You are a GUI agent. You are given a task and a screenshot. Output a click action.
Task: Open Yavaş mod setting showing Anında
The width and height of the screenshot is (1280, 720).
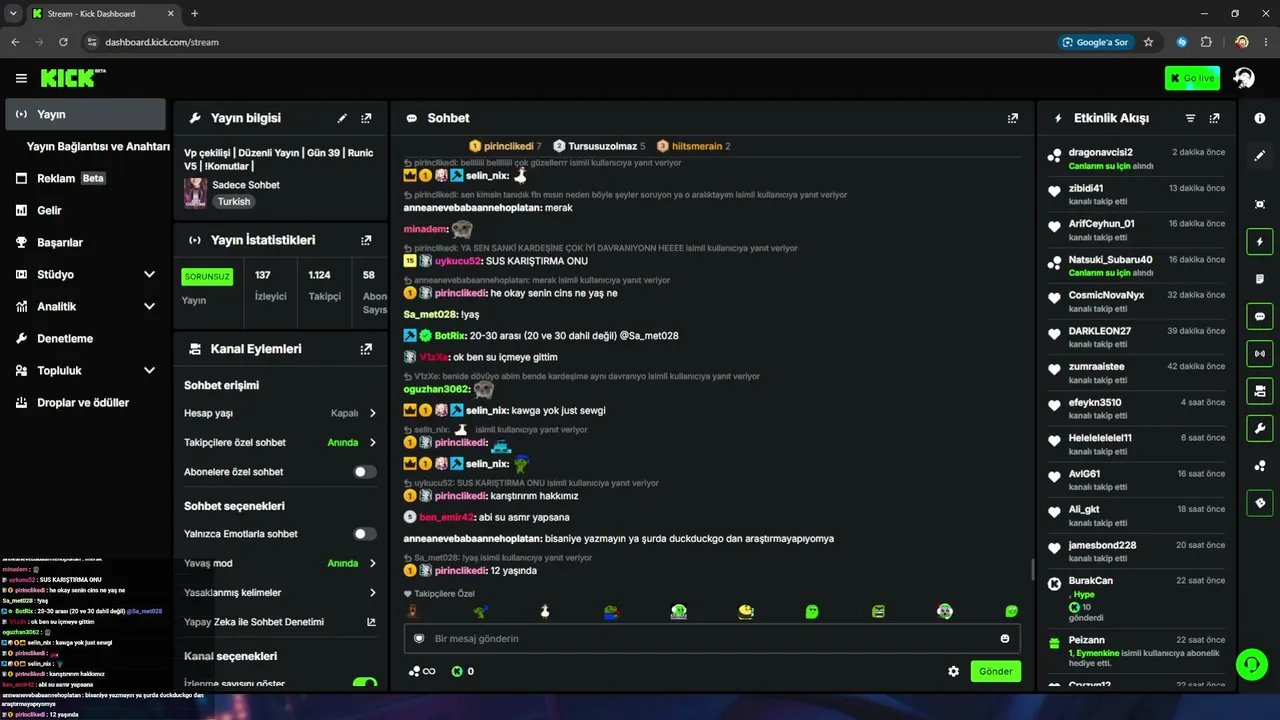click(280, 563)
